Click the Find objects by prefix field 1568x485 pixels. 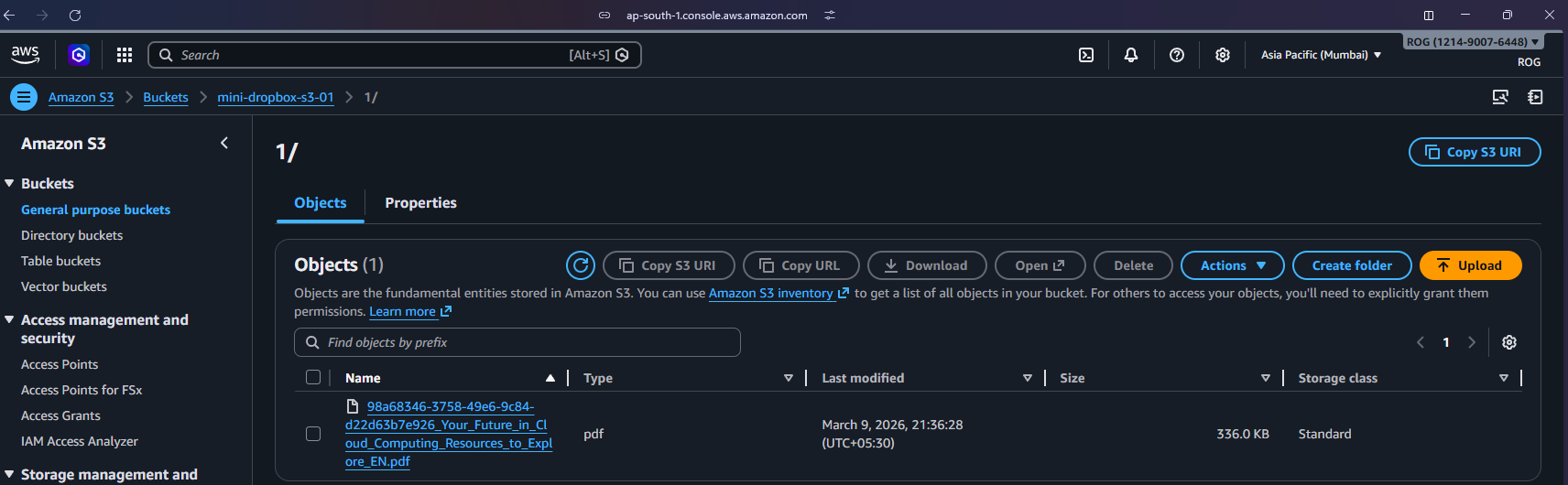point(517,342)
